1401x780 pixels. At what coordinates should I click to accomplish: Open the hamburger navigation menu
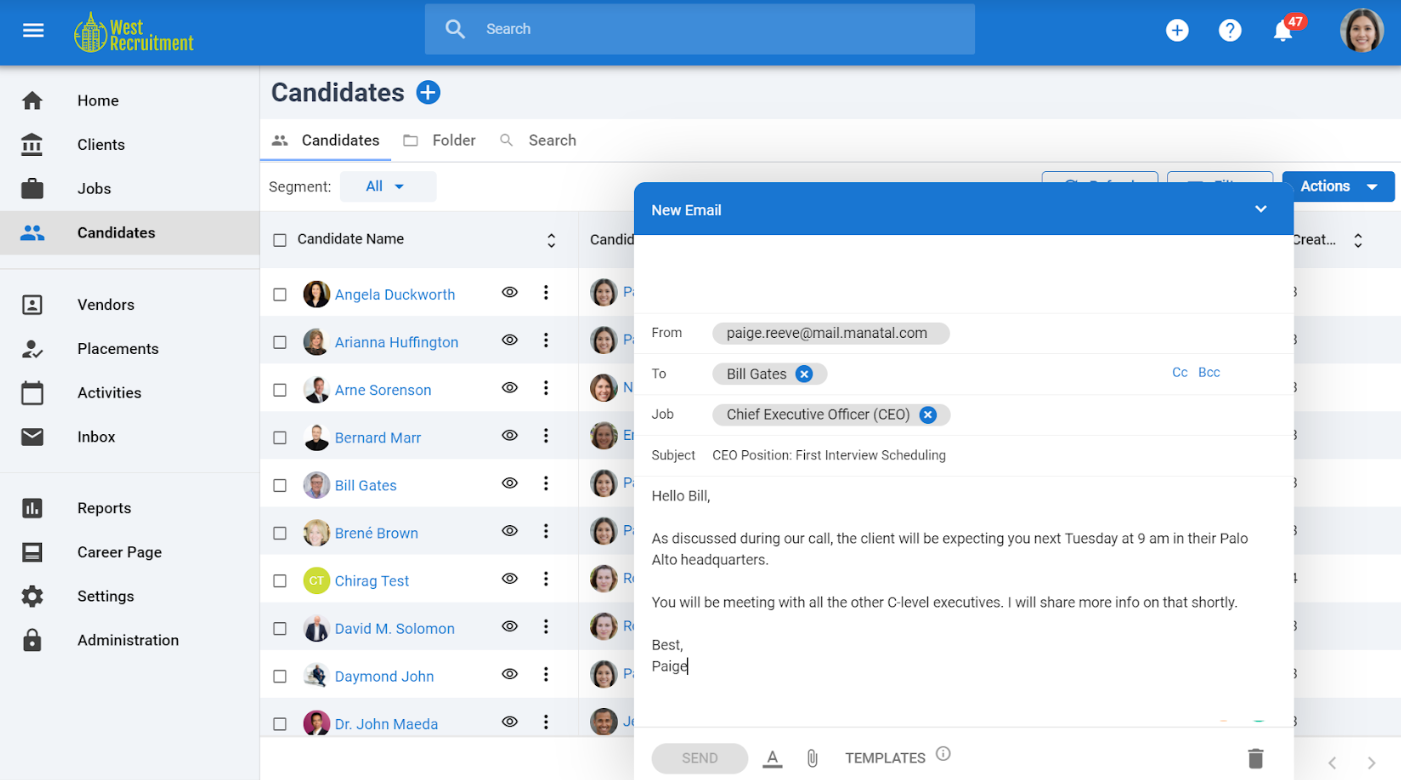coord(33,30)
